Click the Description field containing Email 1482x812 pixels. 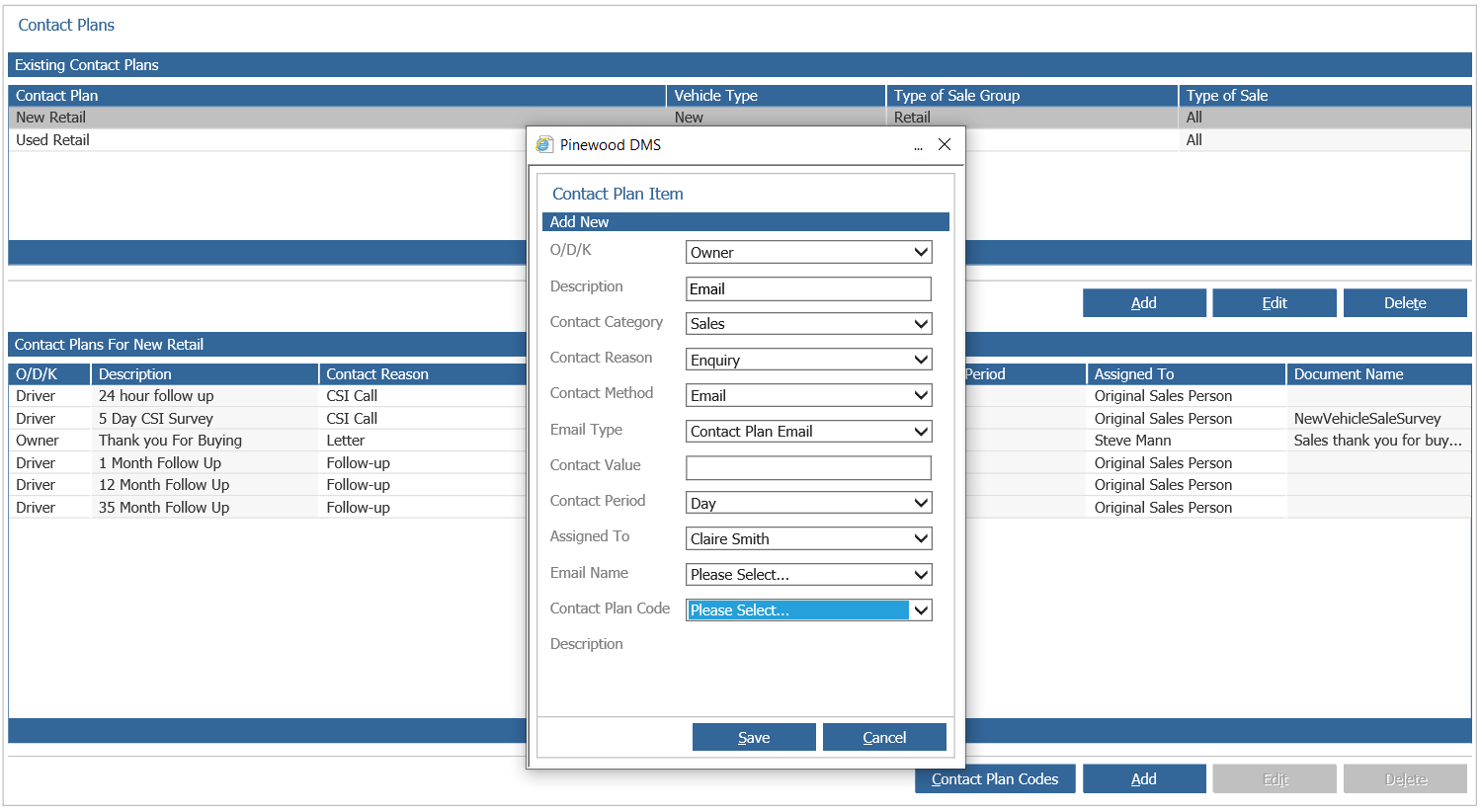[x=808, y=288]
